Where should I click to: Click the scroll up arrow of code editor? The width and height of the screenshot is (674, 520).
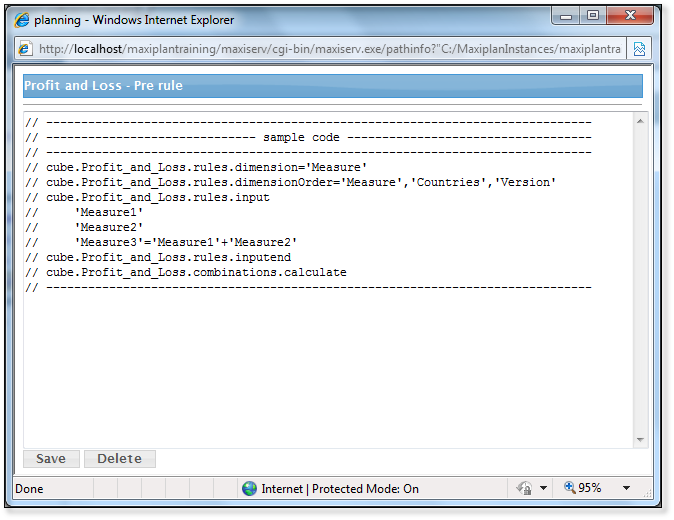click(641, 120)
